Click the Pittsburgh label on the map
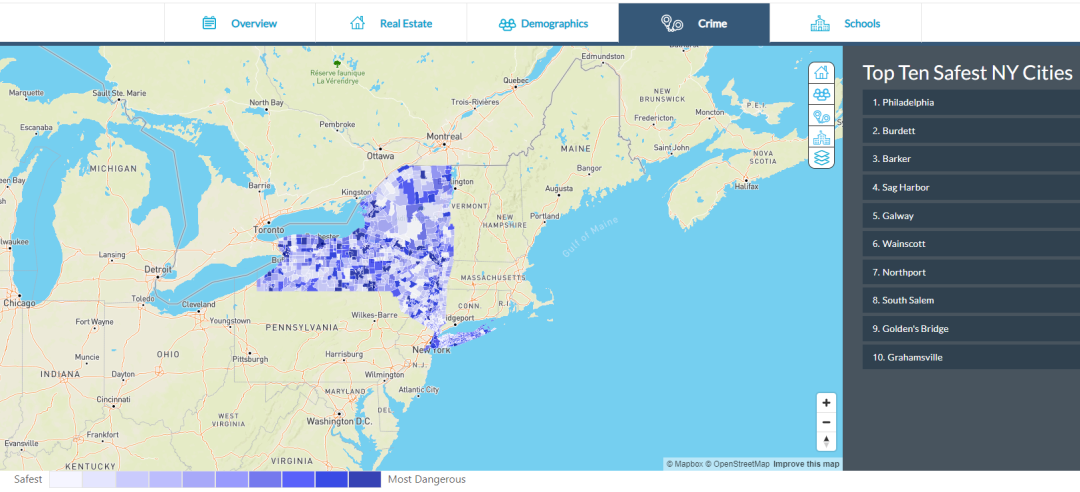Viewport: 1080px width, 492px height. point(249,359)
